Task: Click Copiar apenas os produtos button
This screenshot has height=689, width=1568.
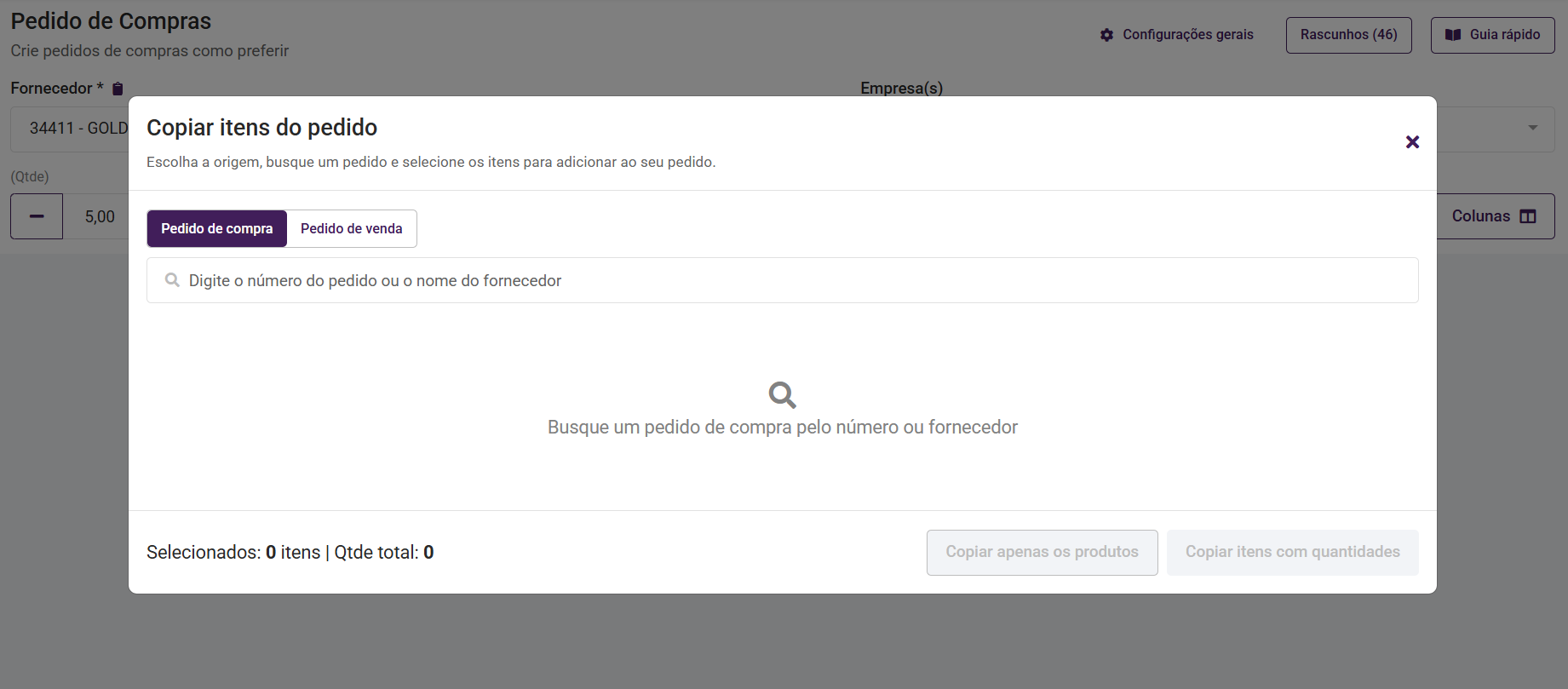Action: tap(1042, 552)
